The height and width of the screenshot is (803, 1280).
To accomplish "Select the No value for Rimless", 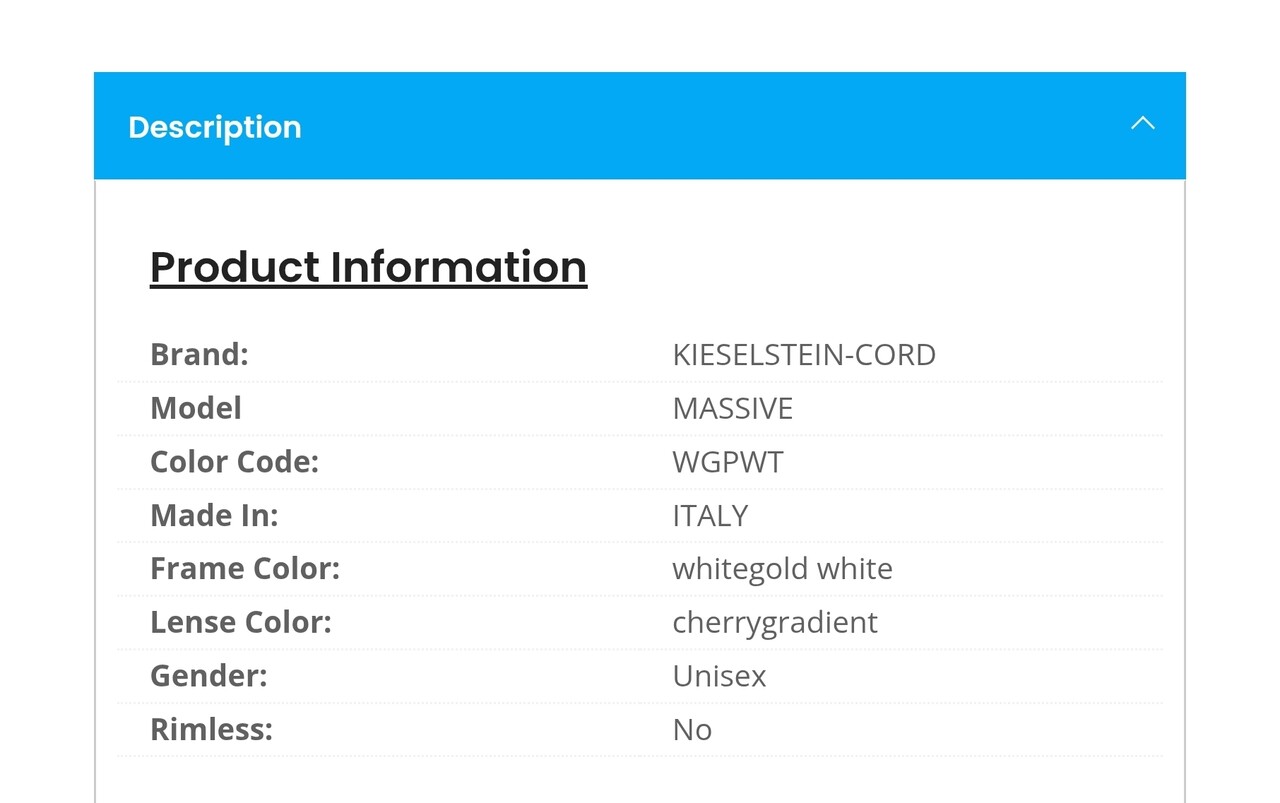I will pos(692,729).
